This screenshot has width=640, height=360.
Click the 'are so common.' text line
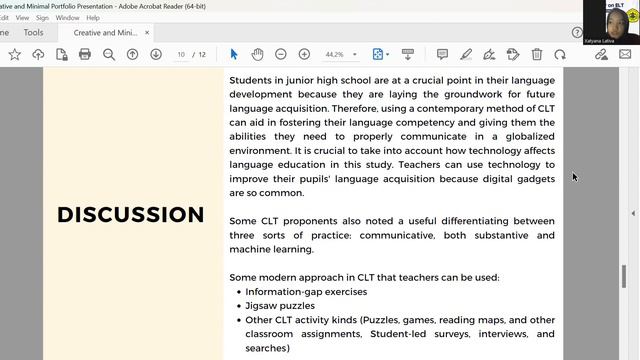(x=267, y=193)
